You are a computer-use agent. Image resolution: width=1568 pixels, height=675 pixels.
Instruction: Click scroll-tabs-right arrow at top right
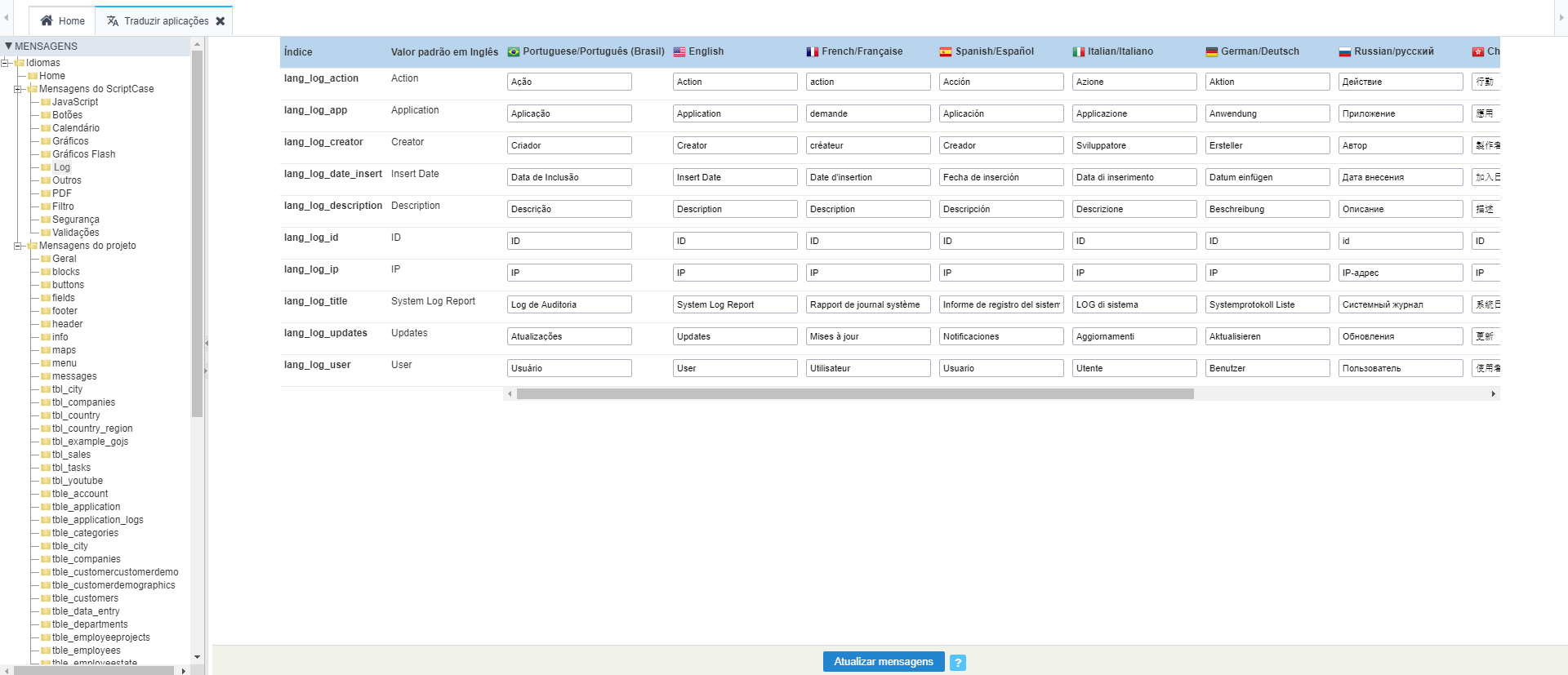click(x=1561, y=17)
